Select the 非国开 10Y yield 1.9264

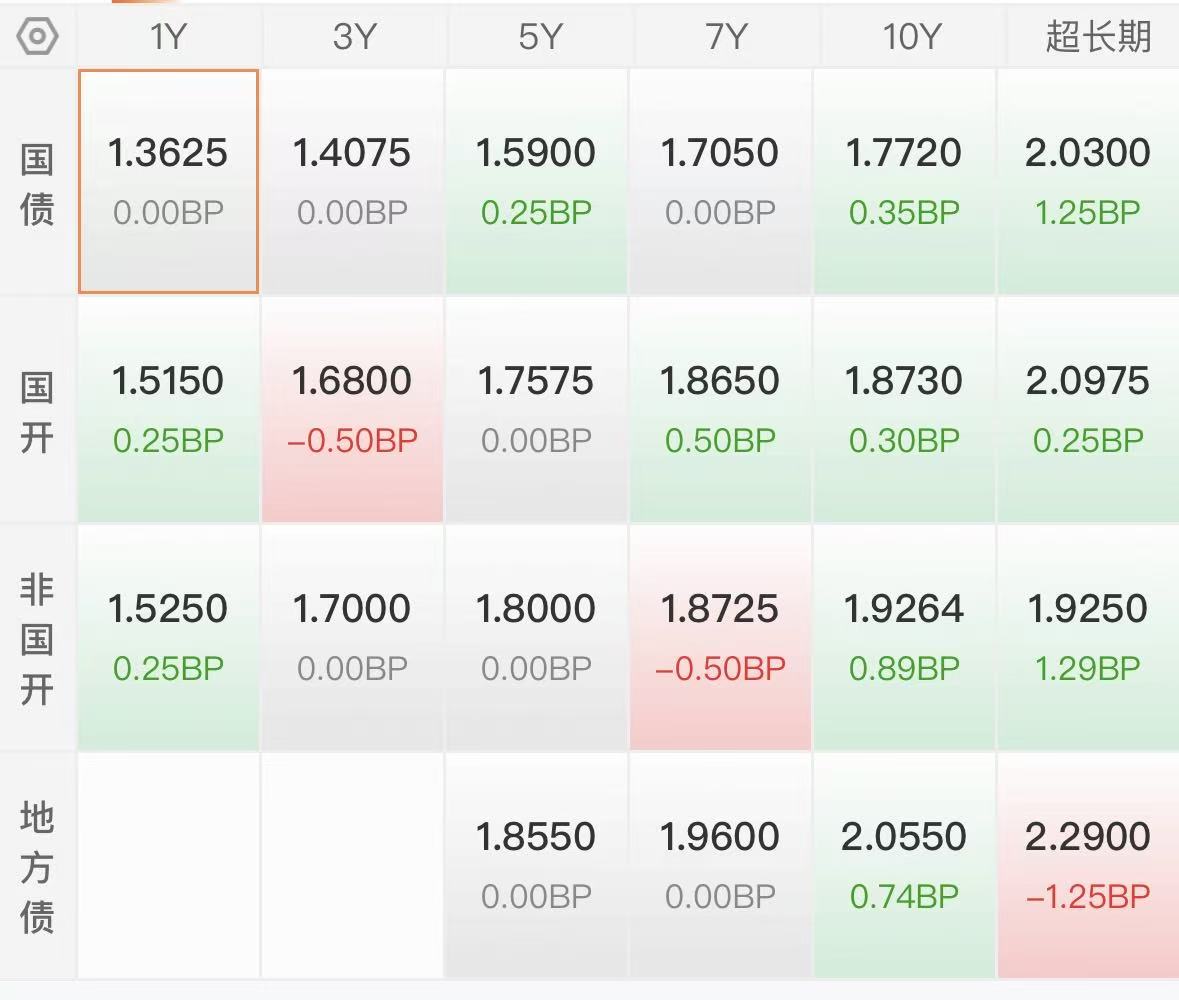click(904, 637)
